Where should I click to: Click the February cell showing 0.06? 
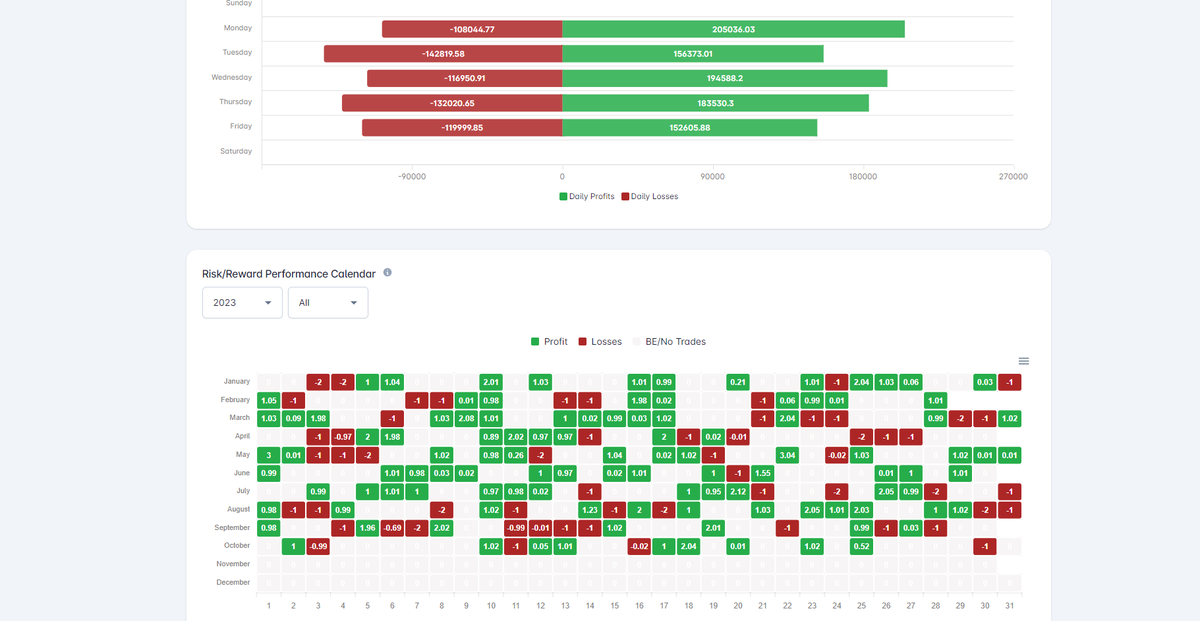tap(788, 400)
